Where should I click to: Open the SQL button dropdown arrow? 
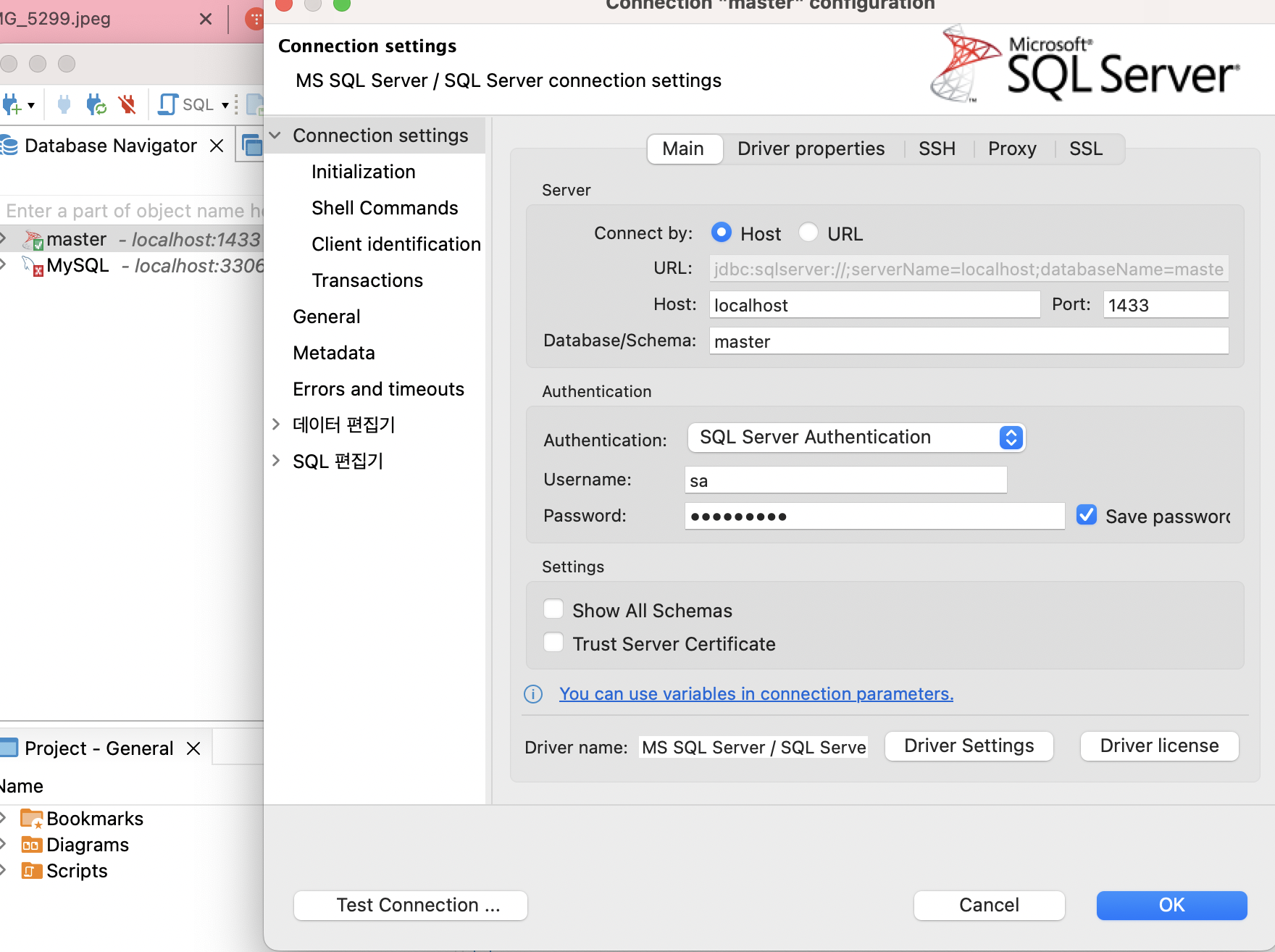225,106
